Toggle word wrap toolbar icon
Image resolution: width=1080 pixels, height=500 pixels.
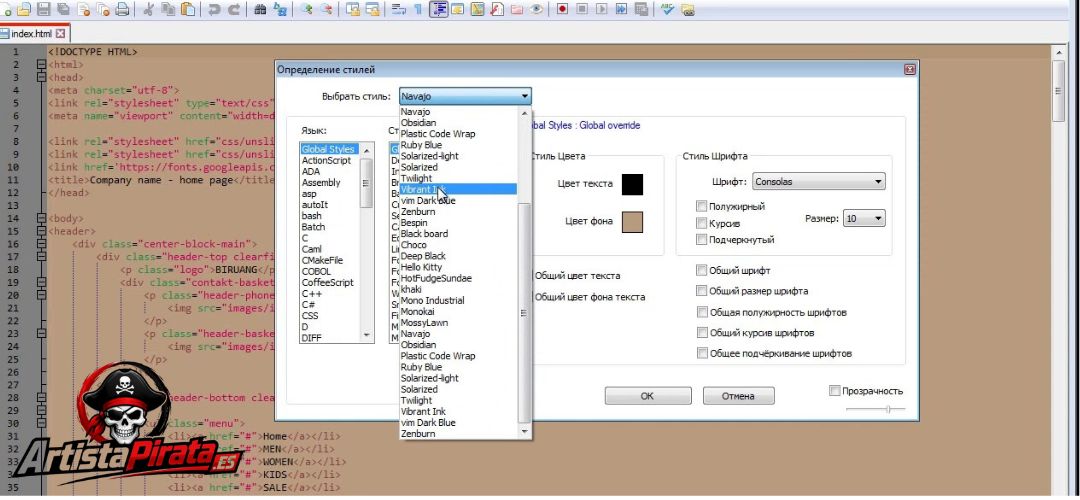click(x=399, y=10)
